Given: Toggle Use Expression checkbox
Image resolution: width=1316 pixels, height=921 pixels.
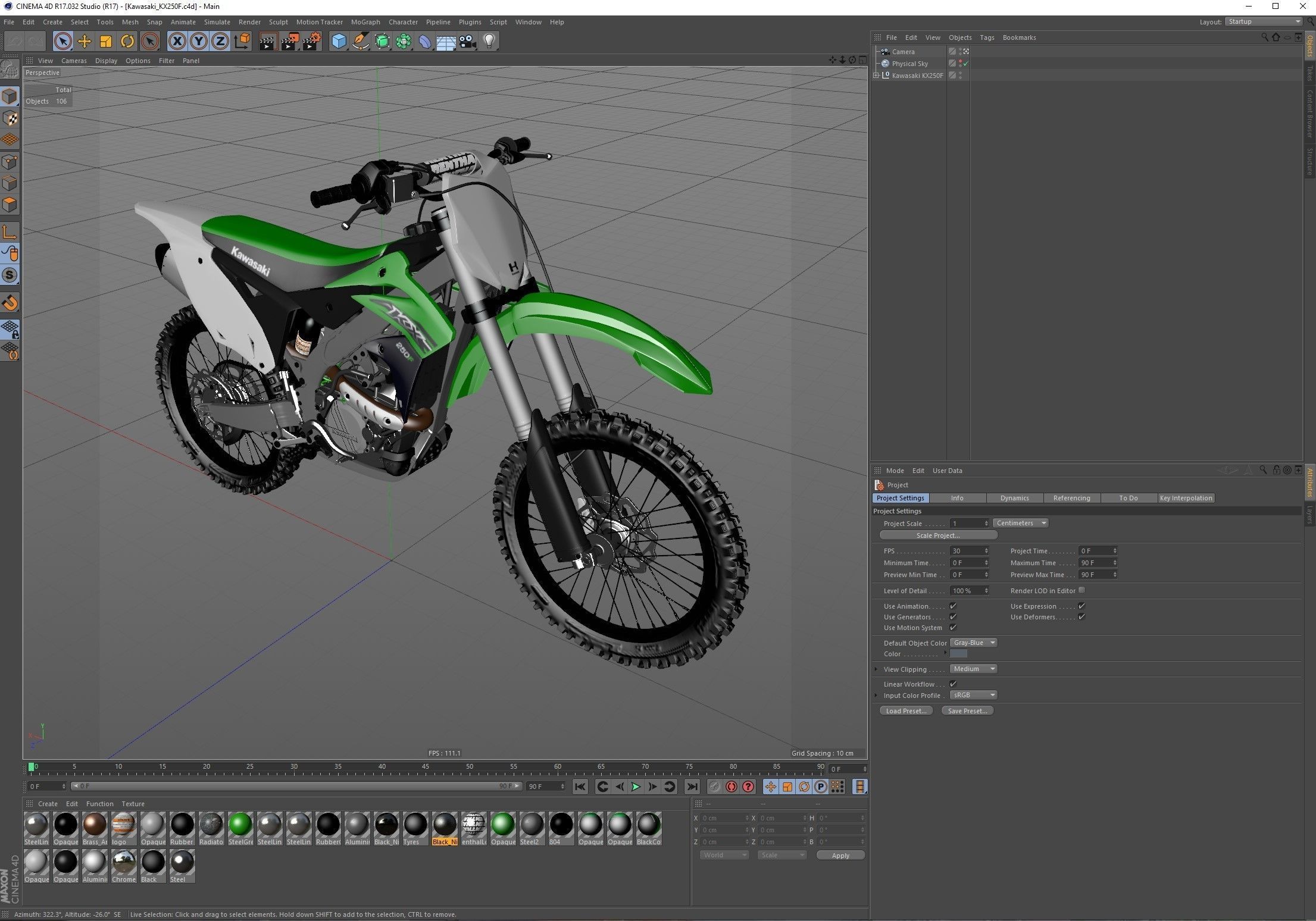Looking at the screenshot, I should coord(1081,606).
